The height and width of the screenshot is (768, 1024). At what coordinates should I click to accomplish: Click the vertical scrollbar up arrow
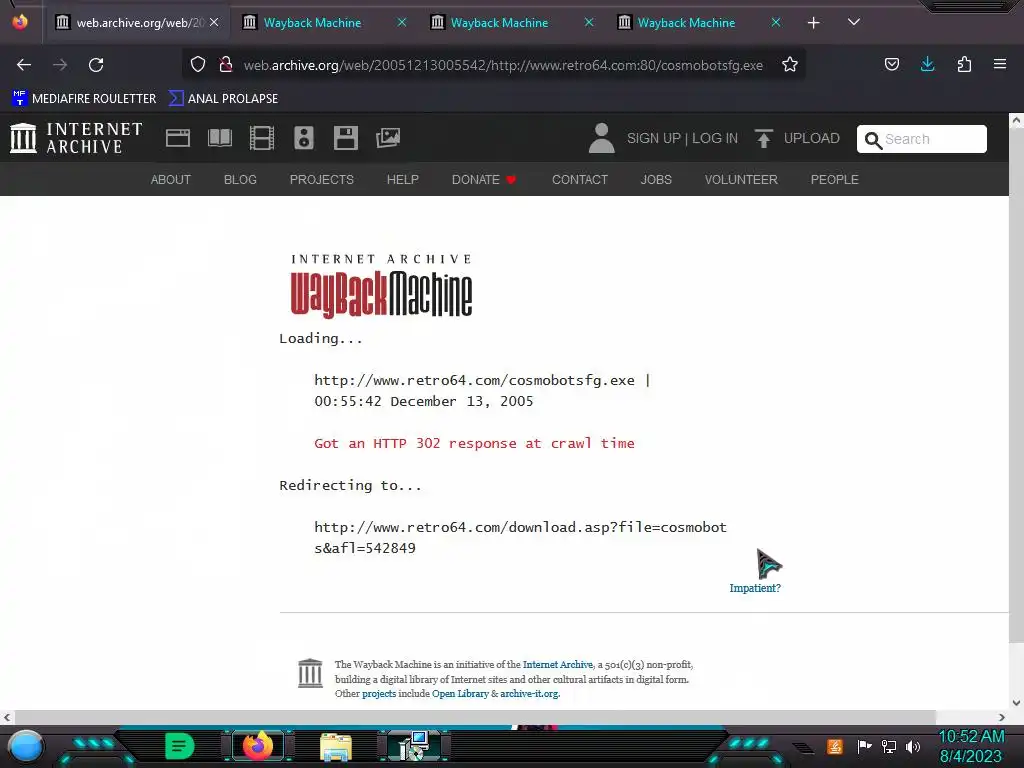click(x=1016, y=120)
